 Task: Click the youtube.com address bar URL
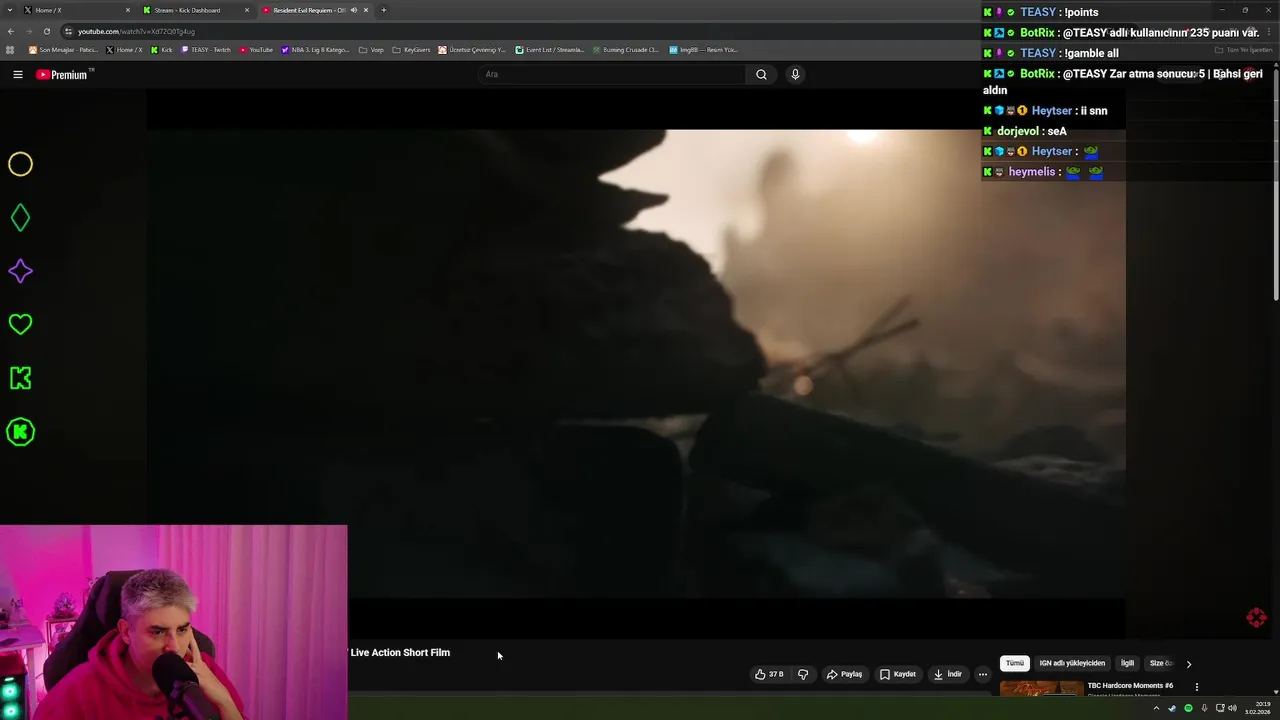coord(136,31)
